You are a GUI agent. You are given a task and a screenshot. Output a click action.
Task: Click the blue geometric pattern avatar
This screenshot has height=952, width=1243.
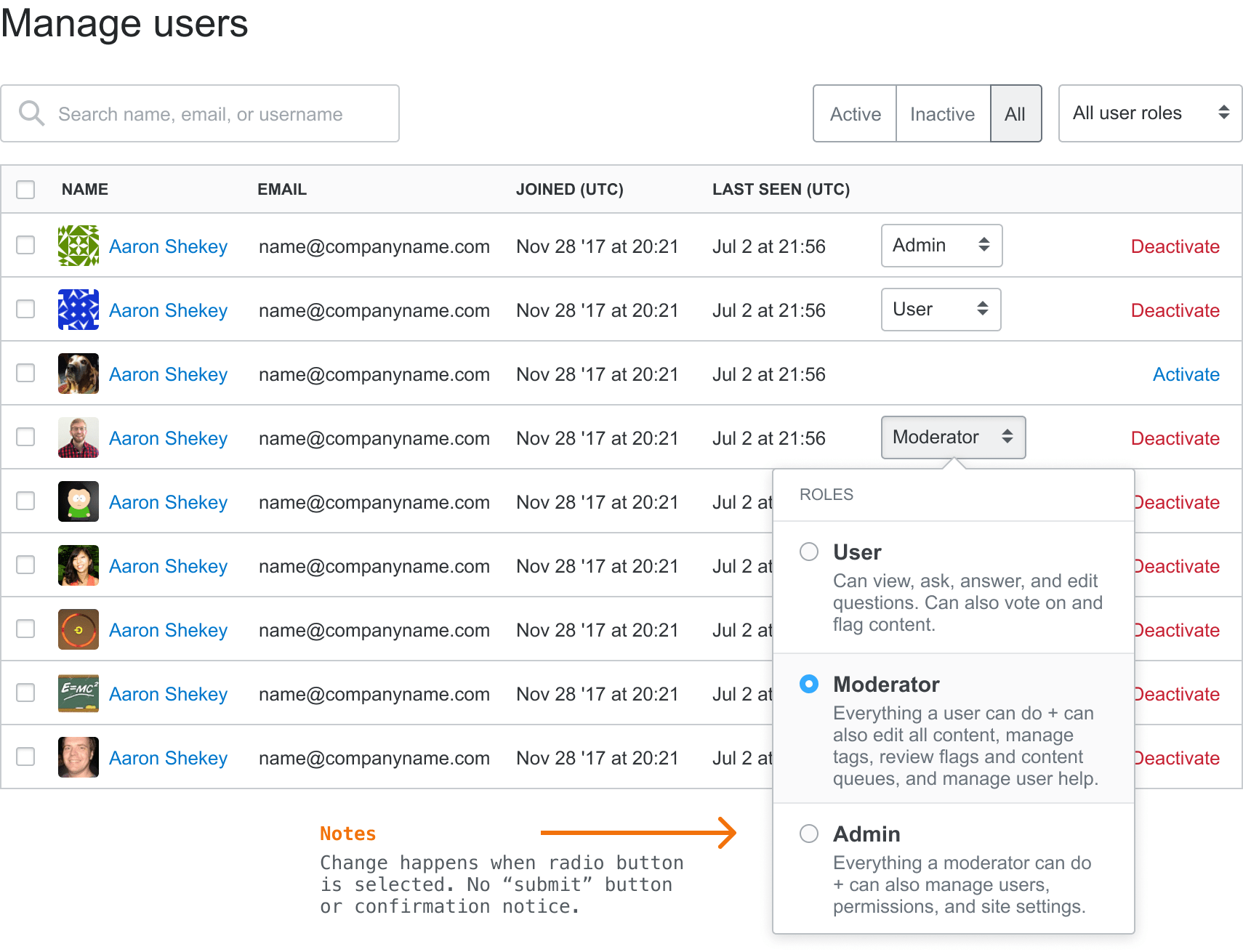coord(79,310)
